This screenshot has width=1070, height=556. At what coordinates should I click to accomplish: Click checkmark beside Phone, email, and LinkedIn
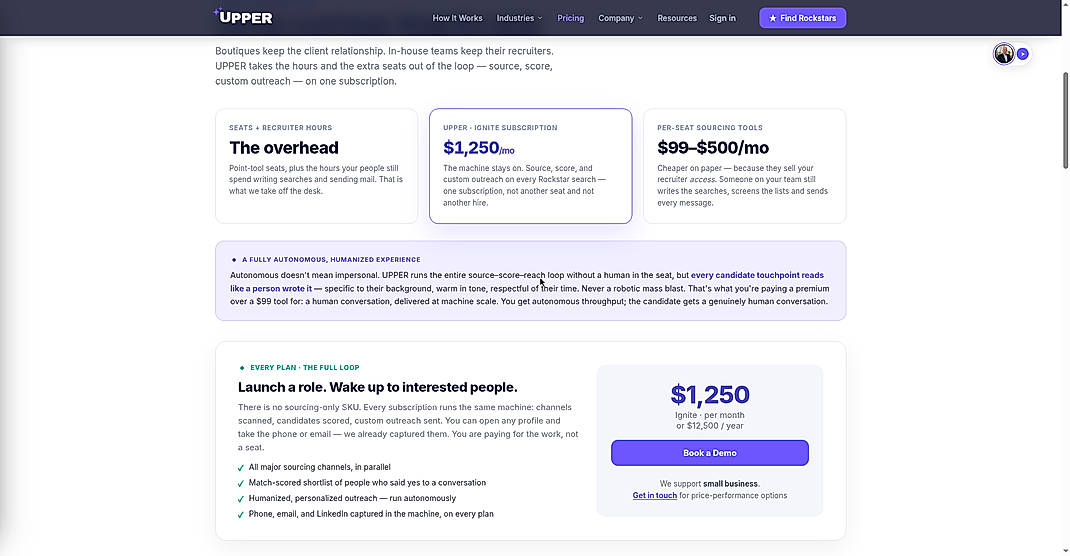tap(240, 515)
